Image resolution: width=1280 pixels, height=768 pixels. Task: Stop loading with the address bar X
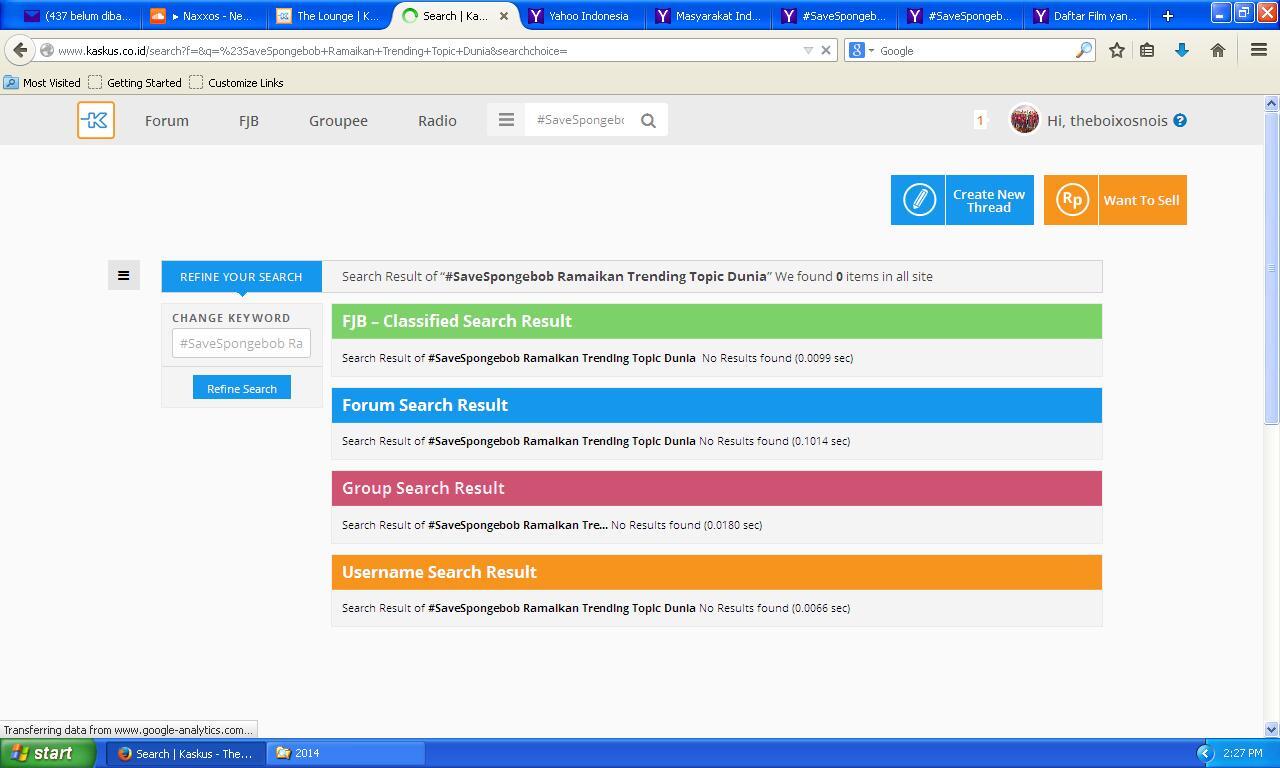tap(826, 50)
